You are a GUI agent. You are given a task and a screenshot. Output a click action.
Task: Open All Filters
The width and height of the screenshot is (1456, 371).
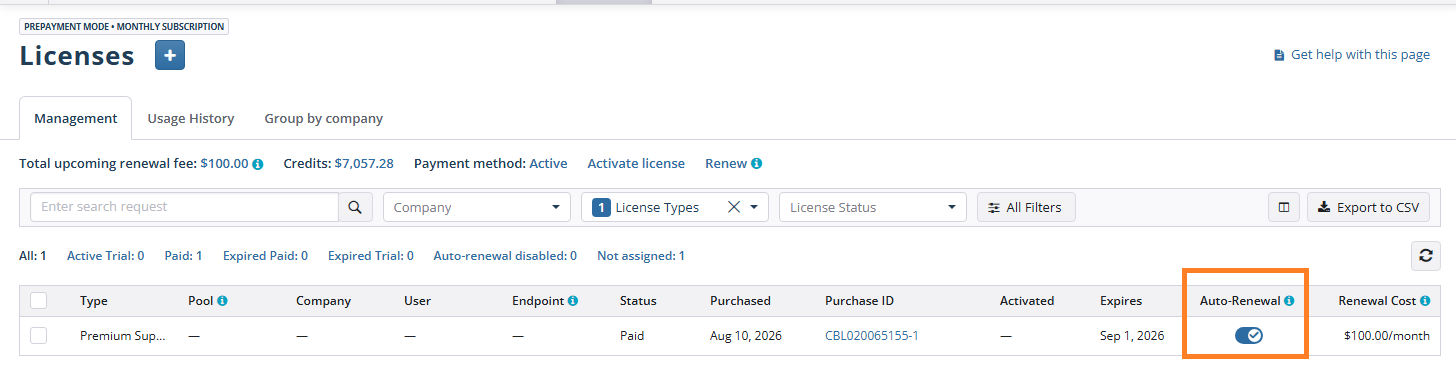click(x=1026, y=207)
